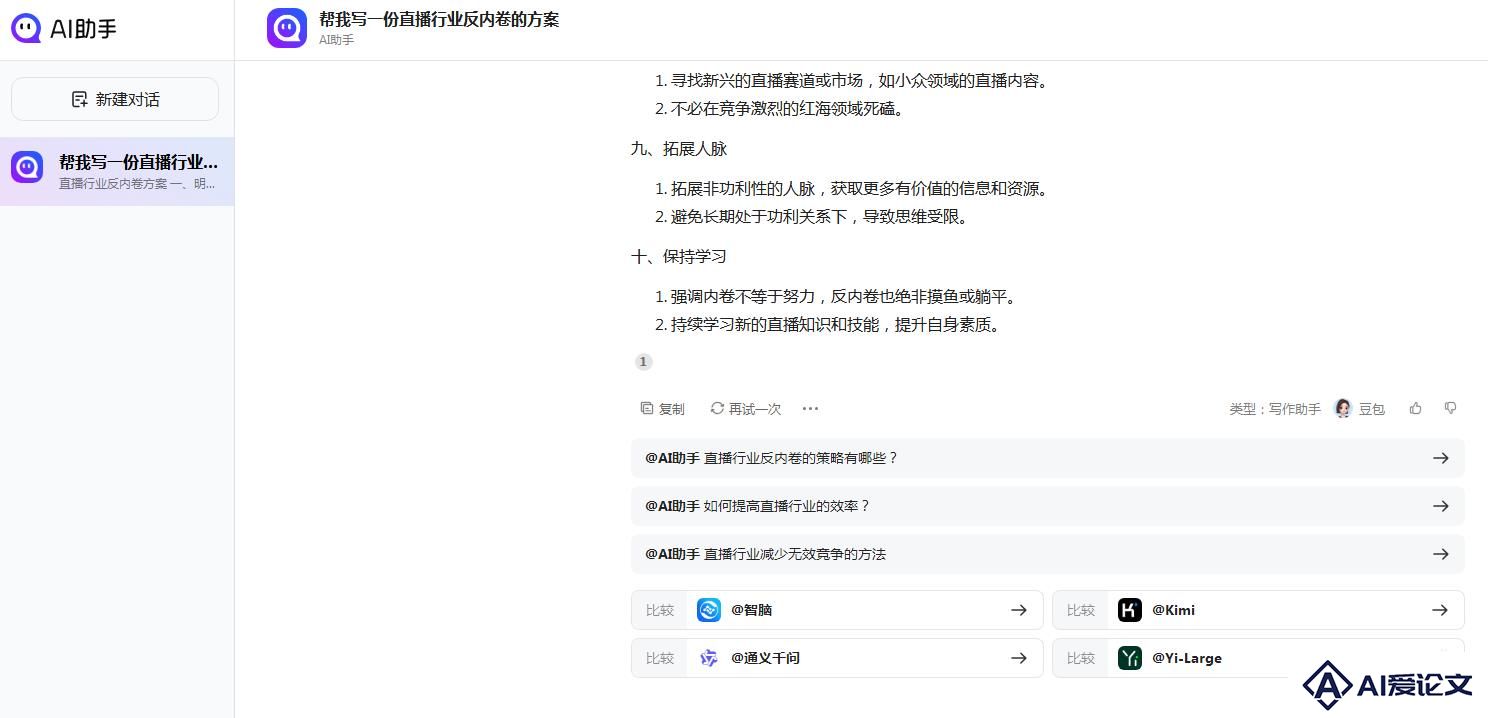Image resolution: width=1488 pixels, height=718 pixels.
Task: Click the Yi-Large model icon
Action: pyautogui.click(x=1130, y=658)
